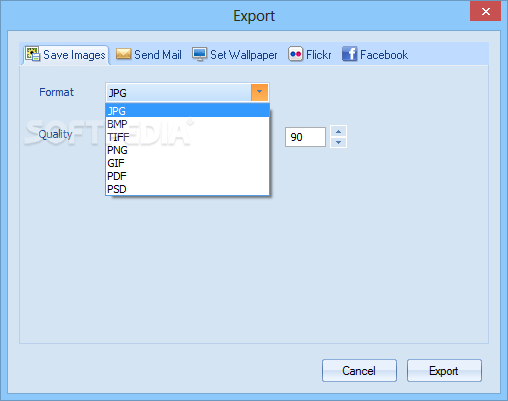Click the Format combo box showing JPG
508x401 pixels.
pos(187,92)
